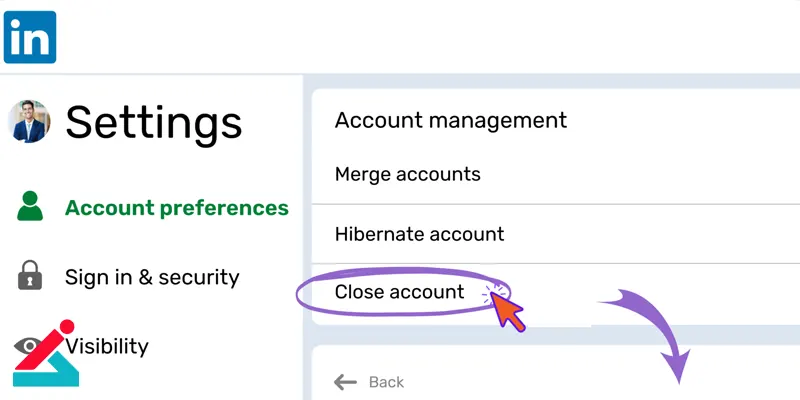Click the purple curved down arrow
This screenshot has width=800, height=400.
(651, 336)
